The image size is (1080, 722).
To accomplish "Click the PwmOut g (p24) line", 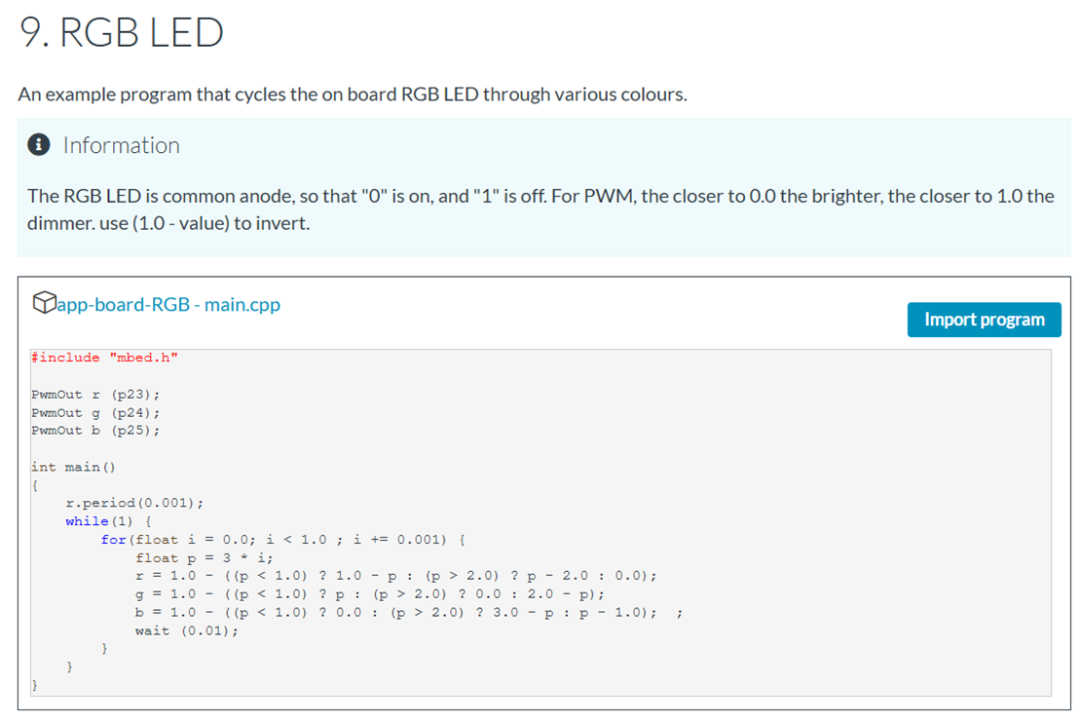I will 95,412.
